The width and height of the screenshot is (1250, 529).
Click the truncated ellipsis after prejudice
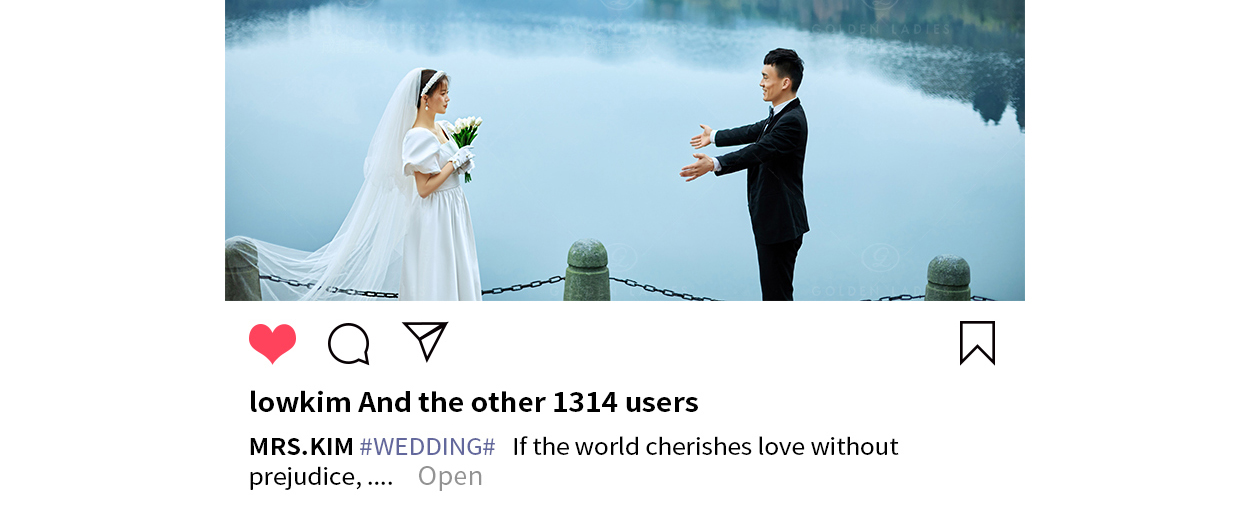click(x=380, y=478)
